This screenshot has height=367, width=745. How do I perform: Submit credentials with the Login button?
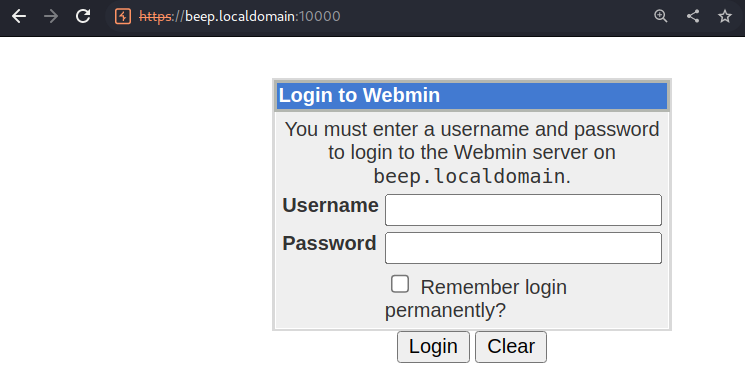tap(433, 347)
